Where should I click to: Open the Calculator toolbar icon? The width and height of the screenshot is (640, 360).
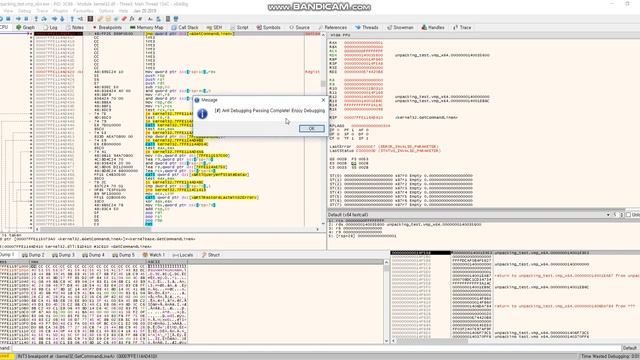pos(168,19)
